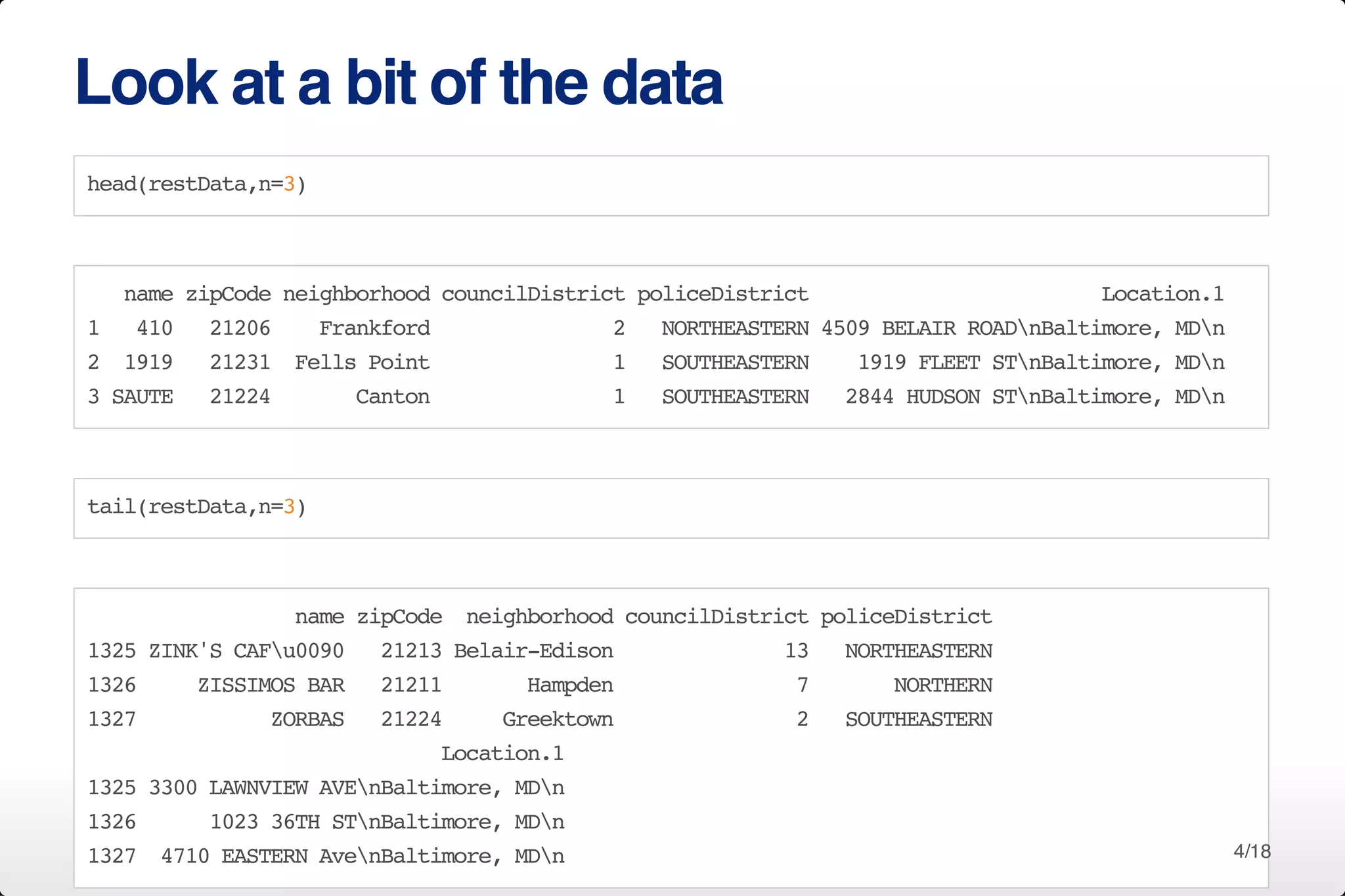Click '4710 EASTERN Ave' location text
Viewport: 1345px width, 896px height.
pyautogui.click(x=259, y=856)
